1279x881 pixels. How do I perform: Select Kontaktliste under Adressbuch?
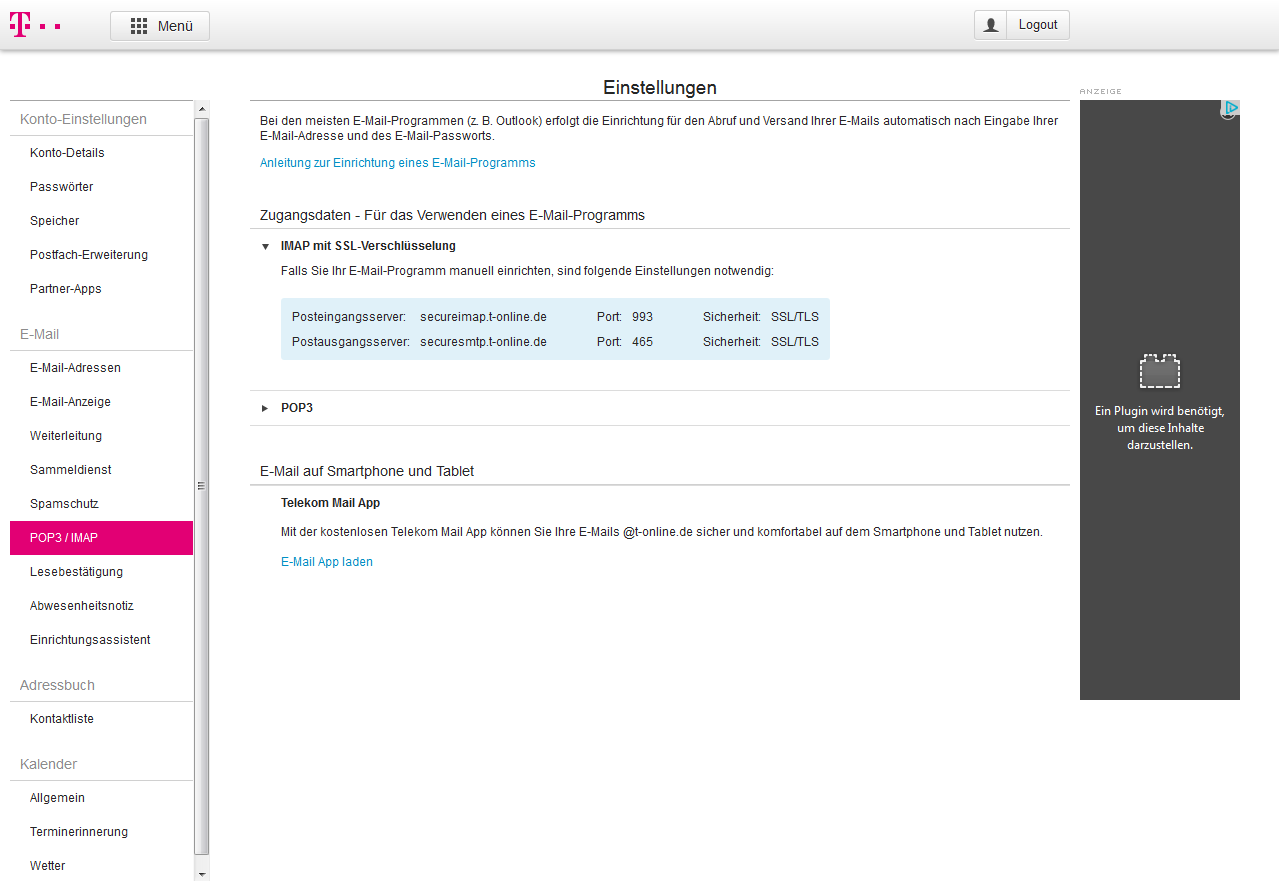[62, 719]
